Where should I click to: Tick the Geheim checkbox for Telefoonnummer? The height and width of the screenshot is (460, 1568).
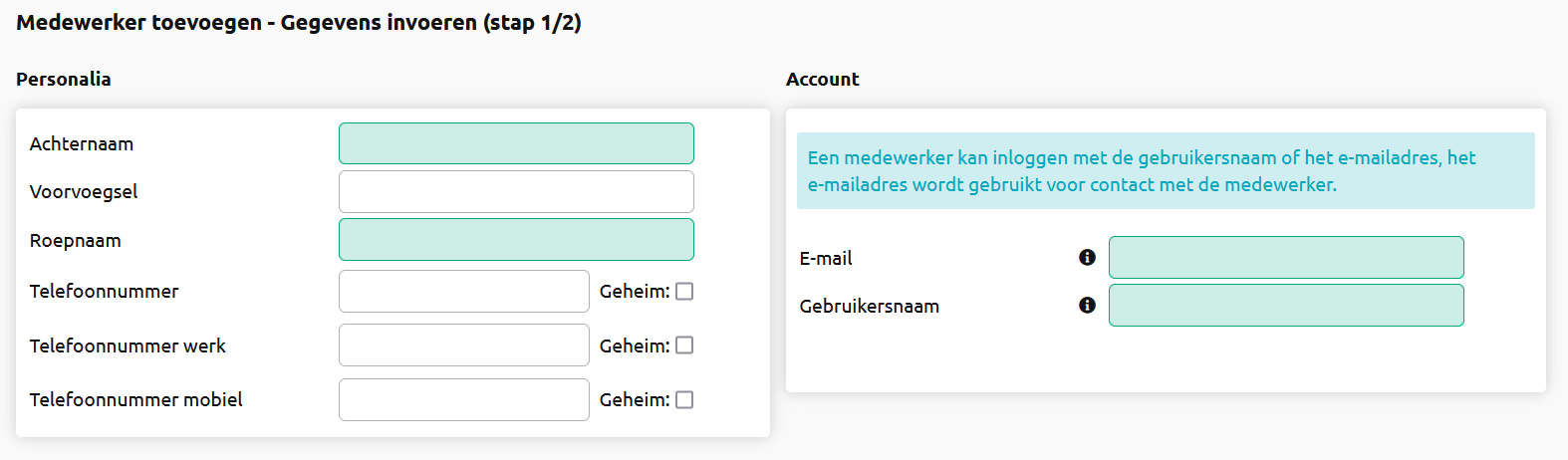pos(684,292)
